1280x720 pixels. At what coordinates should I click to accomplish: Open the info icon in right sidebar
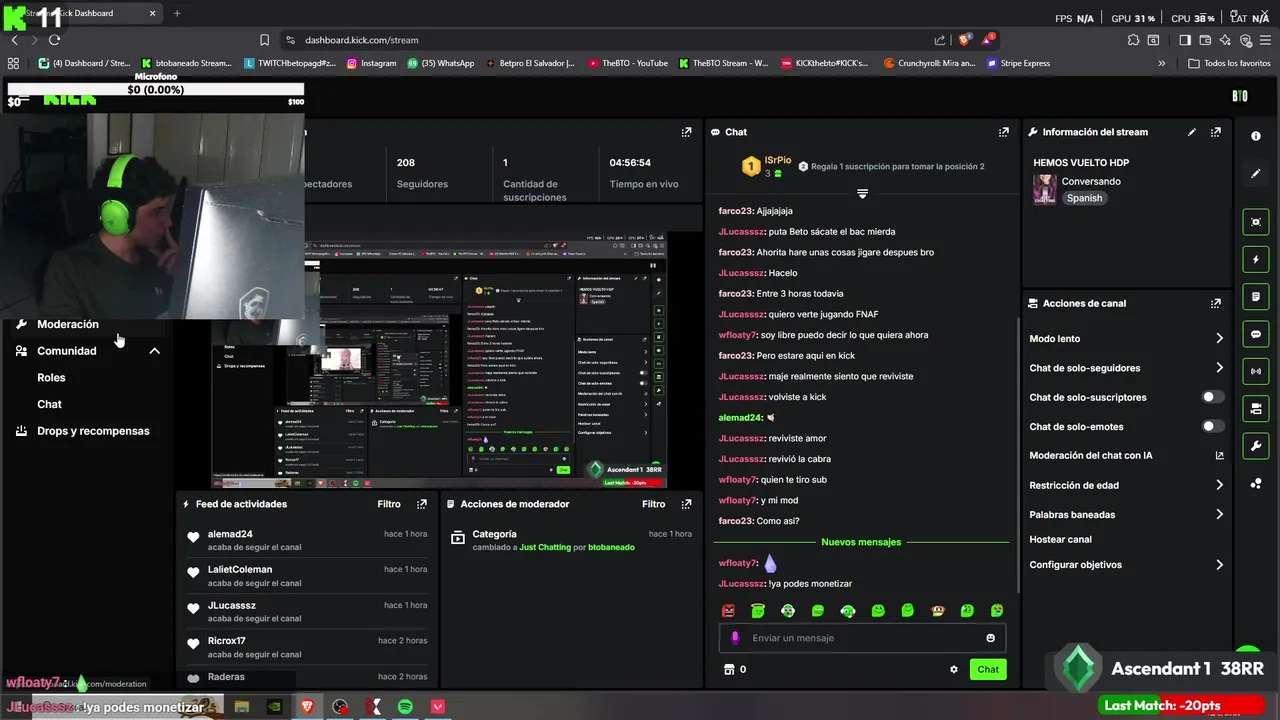1256,136
